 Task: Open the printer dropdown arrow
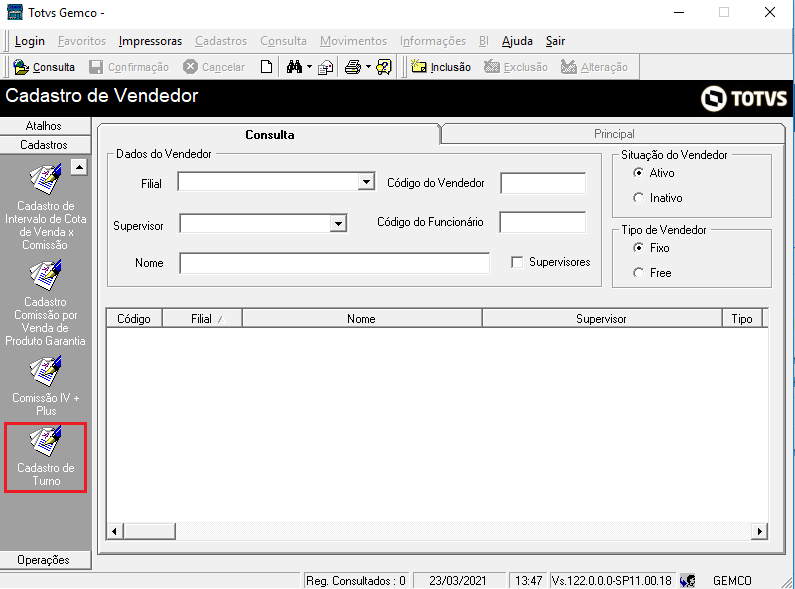369,67
